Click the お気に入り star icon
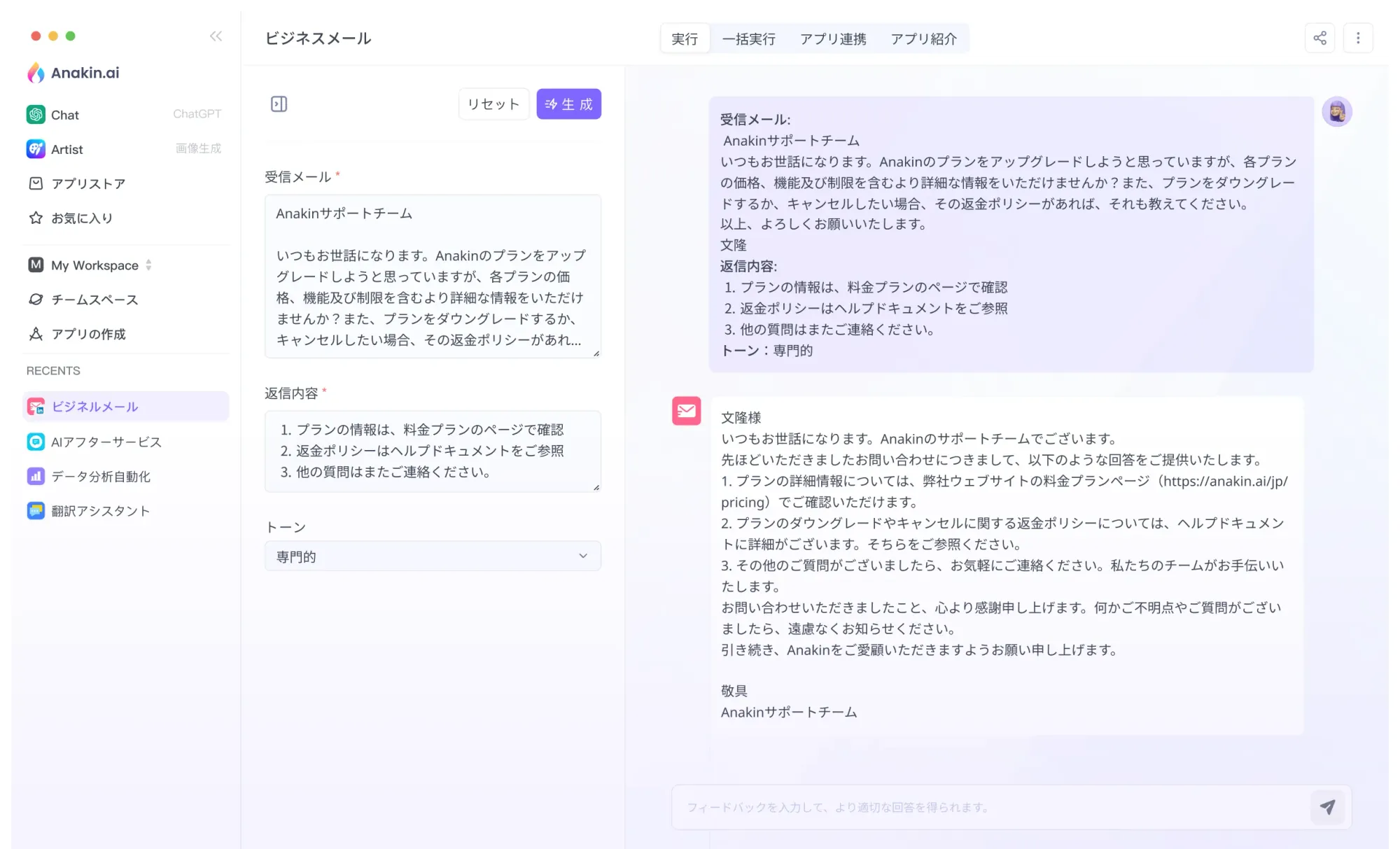Viewport: 1400px width, 849px height. click(36, 218)
